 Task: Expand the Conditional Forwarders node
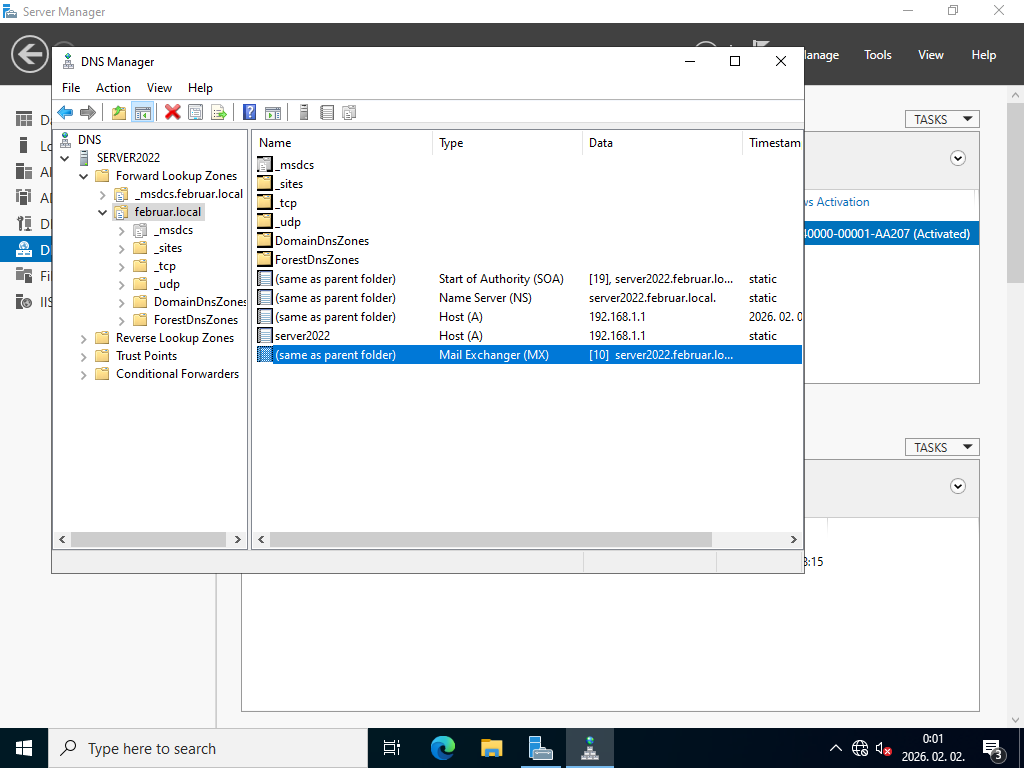coord(84,374)
